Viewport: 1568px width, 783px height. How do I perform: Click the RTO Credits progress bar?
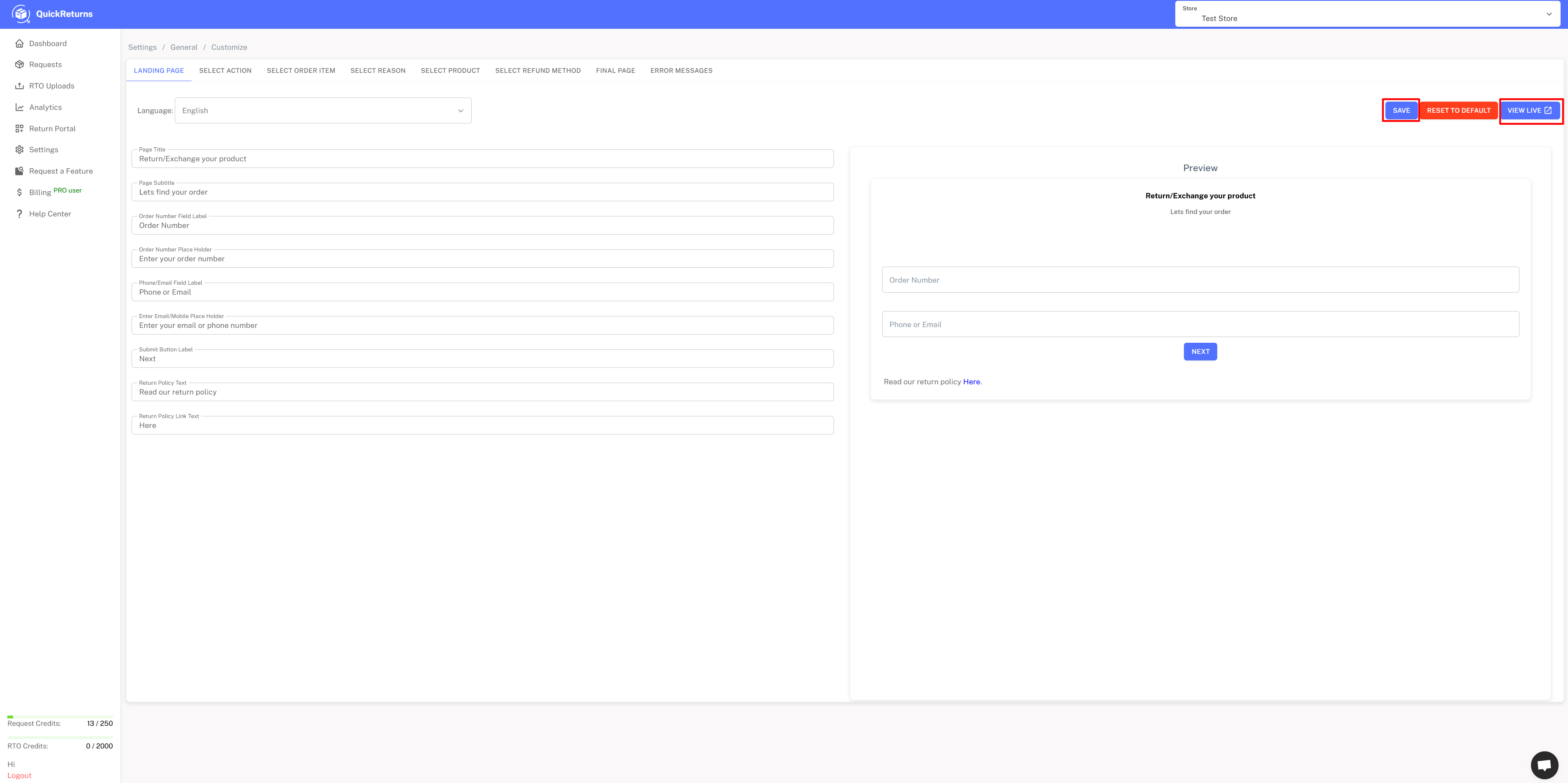point(60,737)
